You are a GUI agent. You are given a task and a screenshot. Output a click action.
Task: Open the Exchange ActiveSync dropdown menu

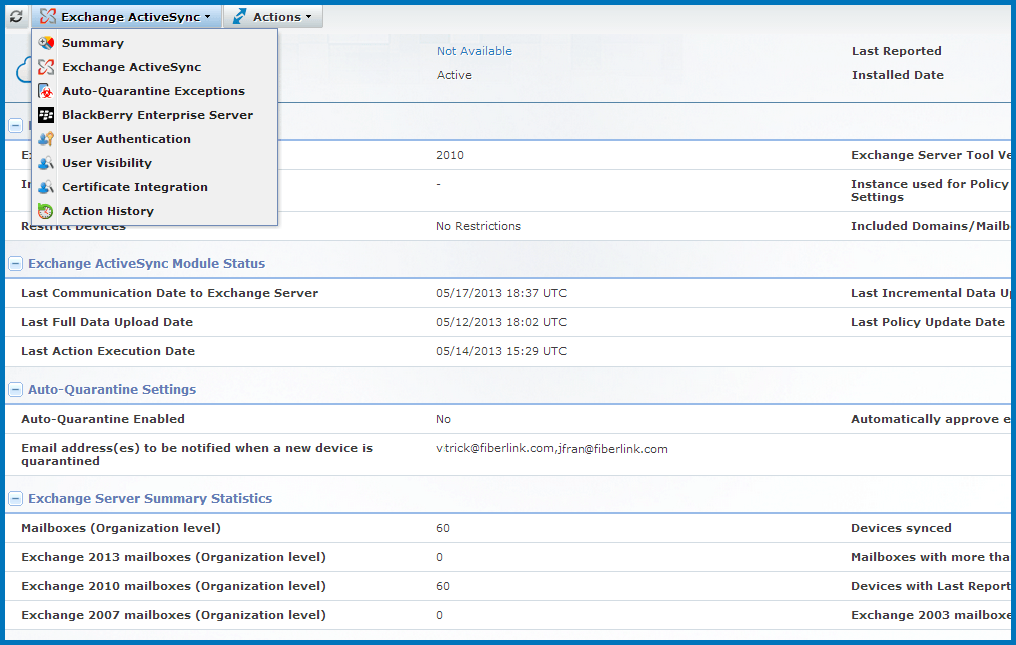pyautogui.click(x=126, y=17)
